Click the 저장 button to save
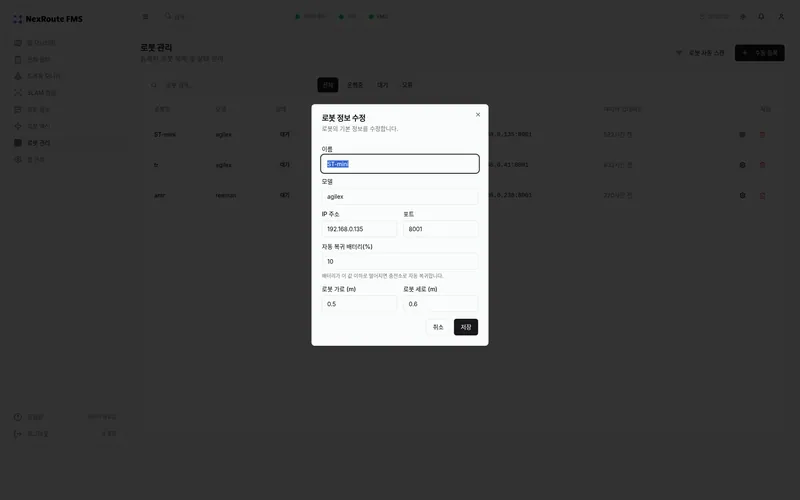The image size is (800, 500). point(466,327)
